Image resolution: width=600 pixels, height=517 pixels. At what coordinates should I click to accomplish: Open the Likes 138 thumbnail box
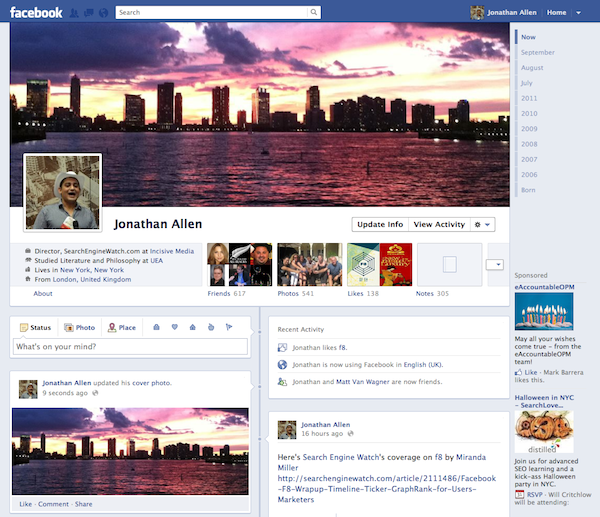[380, 264]
